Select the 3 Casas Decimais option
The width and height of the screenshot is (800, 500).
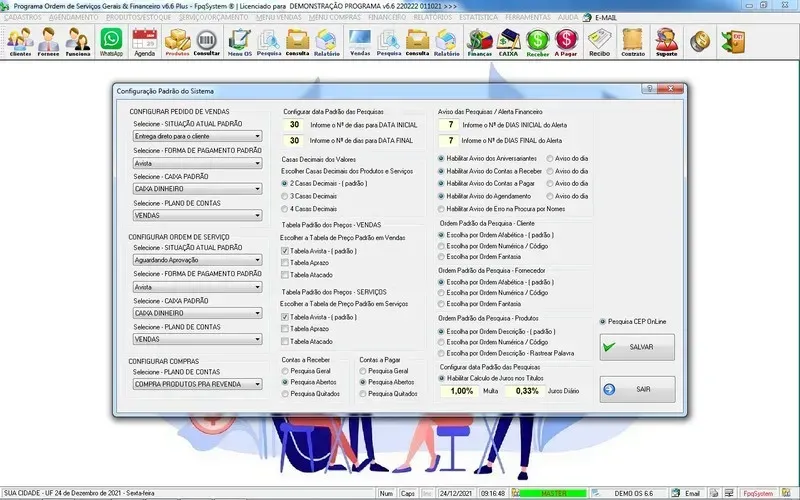(286, 196)
